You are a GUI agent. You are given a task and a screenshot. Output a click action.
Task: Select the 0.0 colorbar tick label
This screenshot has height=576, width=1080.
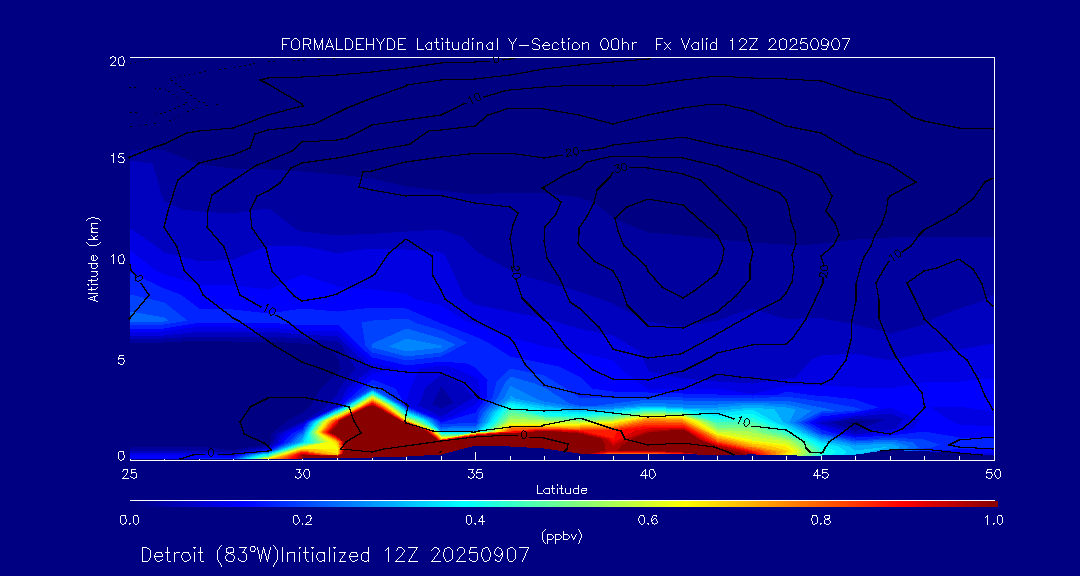click(x=129, y=520)
